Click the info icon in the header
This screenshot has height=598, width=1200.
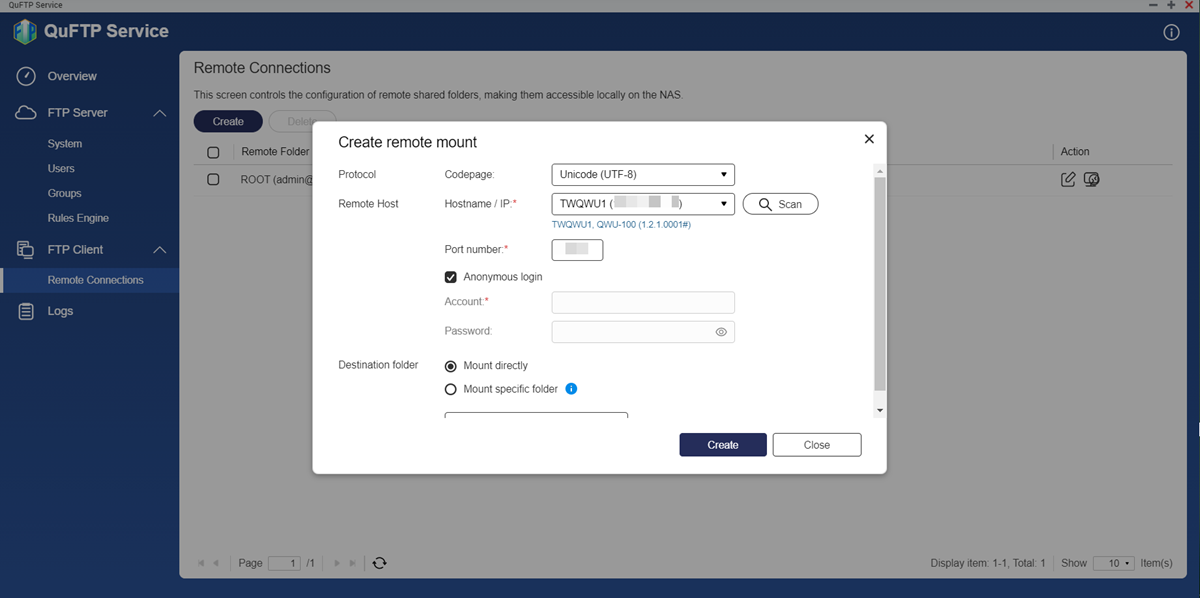tap(1172, 32)
